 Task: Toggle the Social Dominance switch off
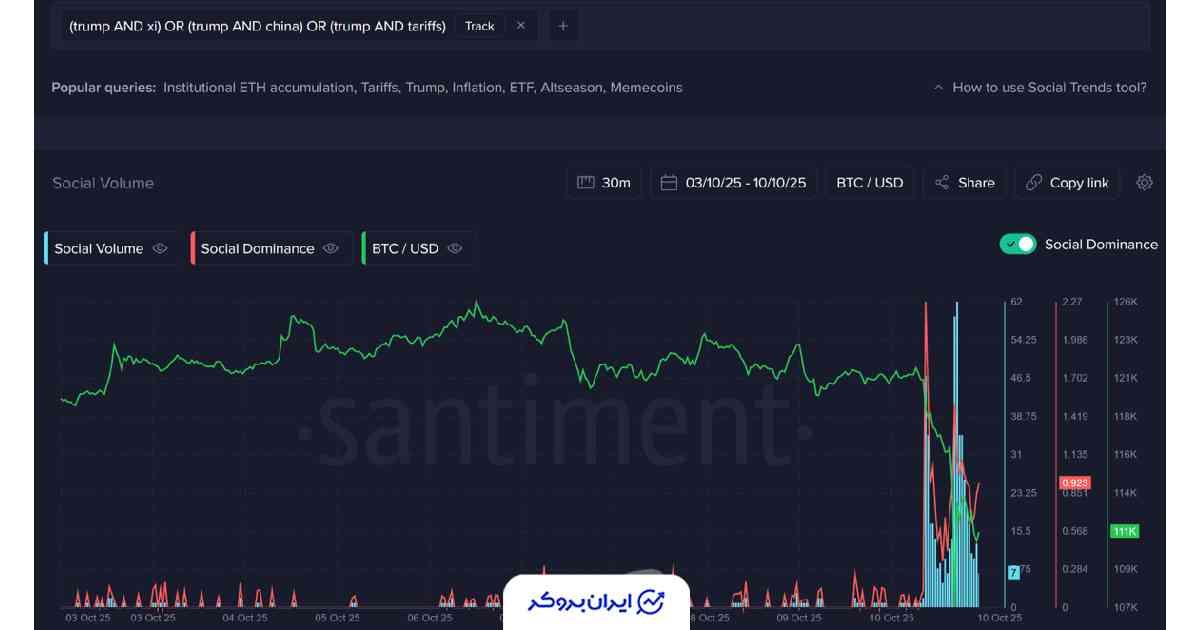pyautogui.click(x=1018, y=244)
